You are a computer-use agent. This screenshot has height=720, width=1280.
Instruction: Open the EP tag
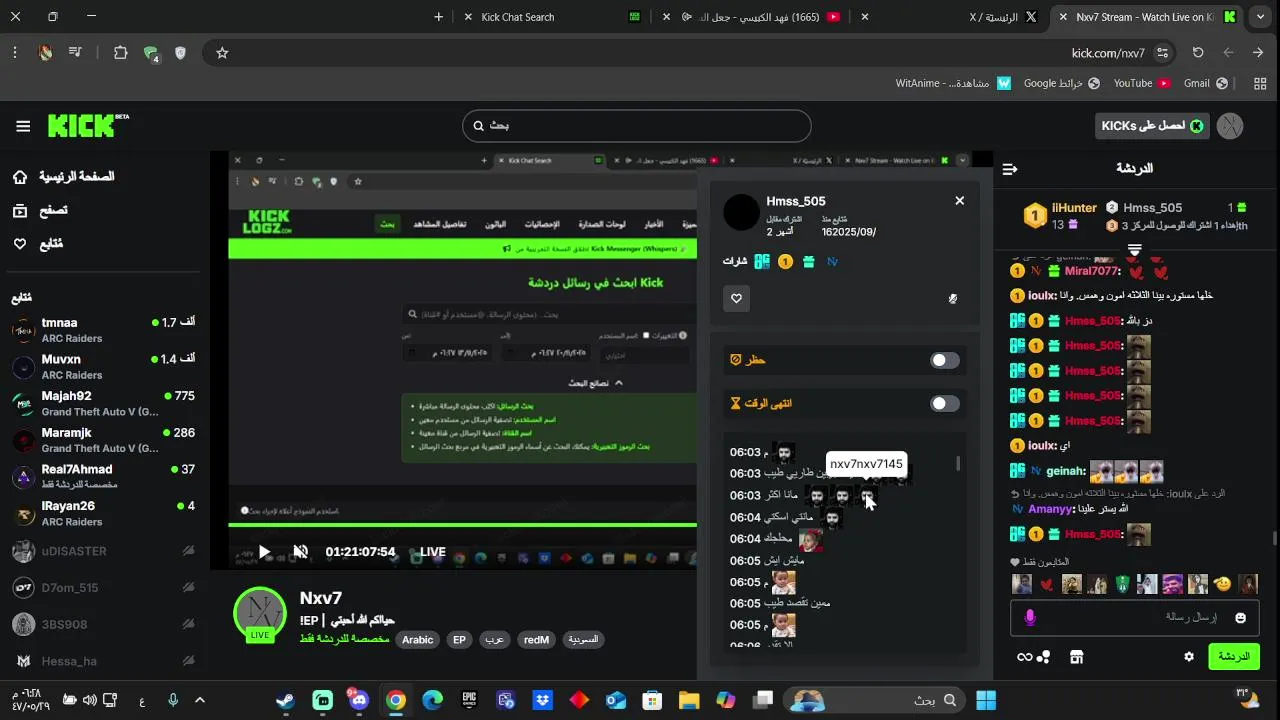(459, 640)
